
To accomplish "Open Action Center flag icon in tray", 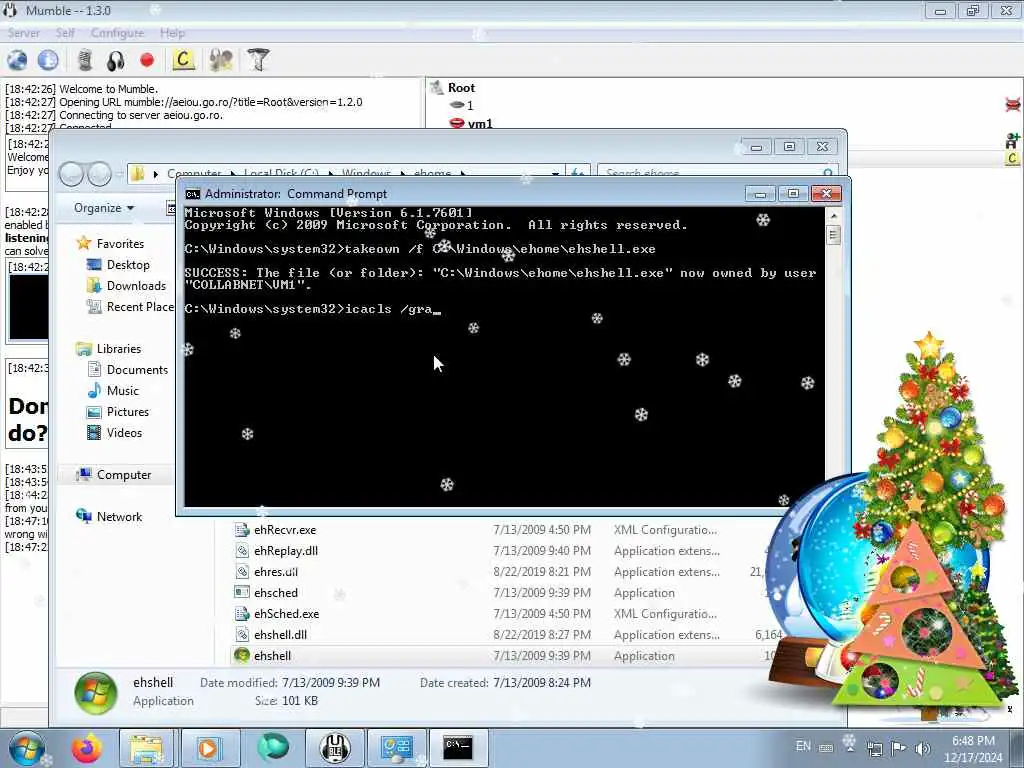I will coord(899,748).
